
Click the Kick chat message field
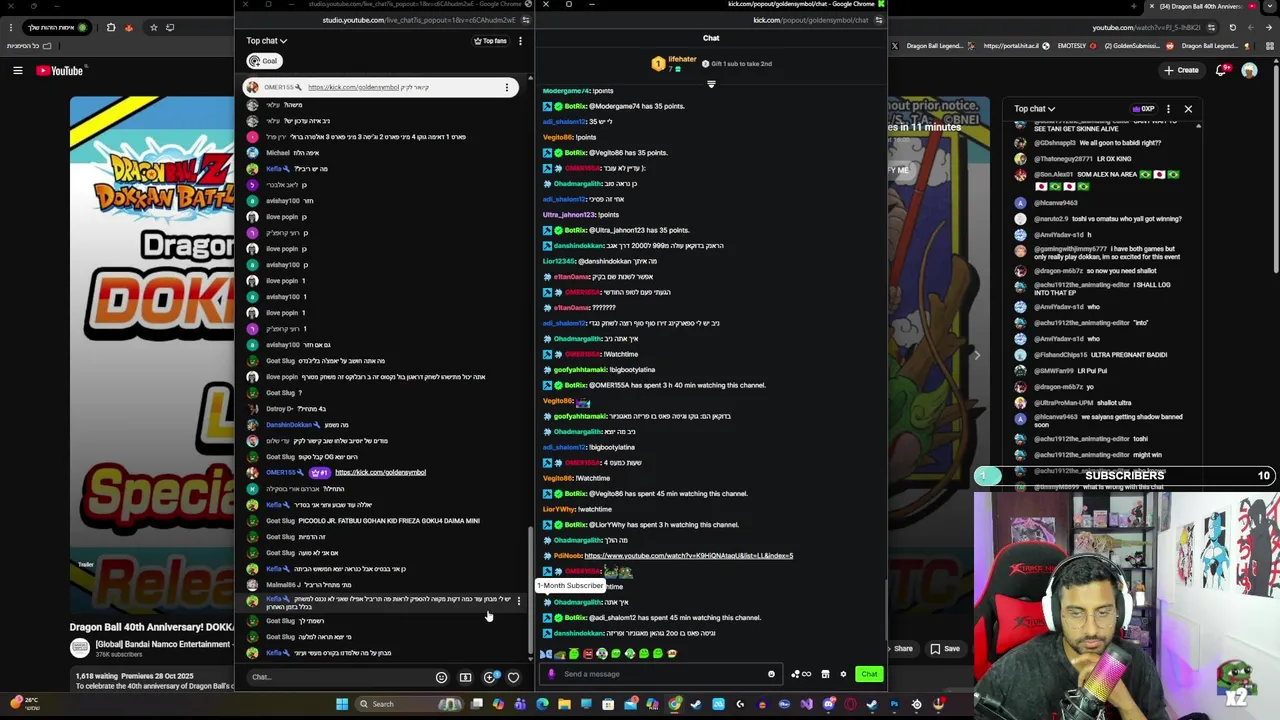pyautogui.click(x=660, y=674)
